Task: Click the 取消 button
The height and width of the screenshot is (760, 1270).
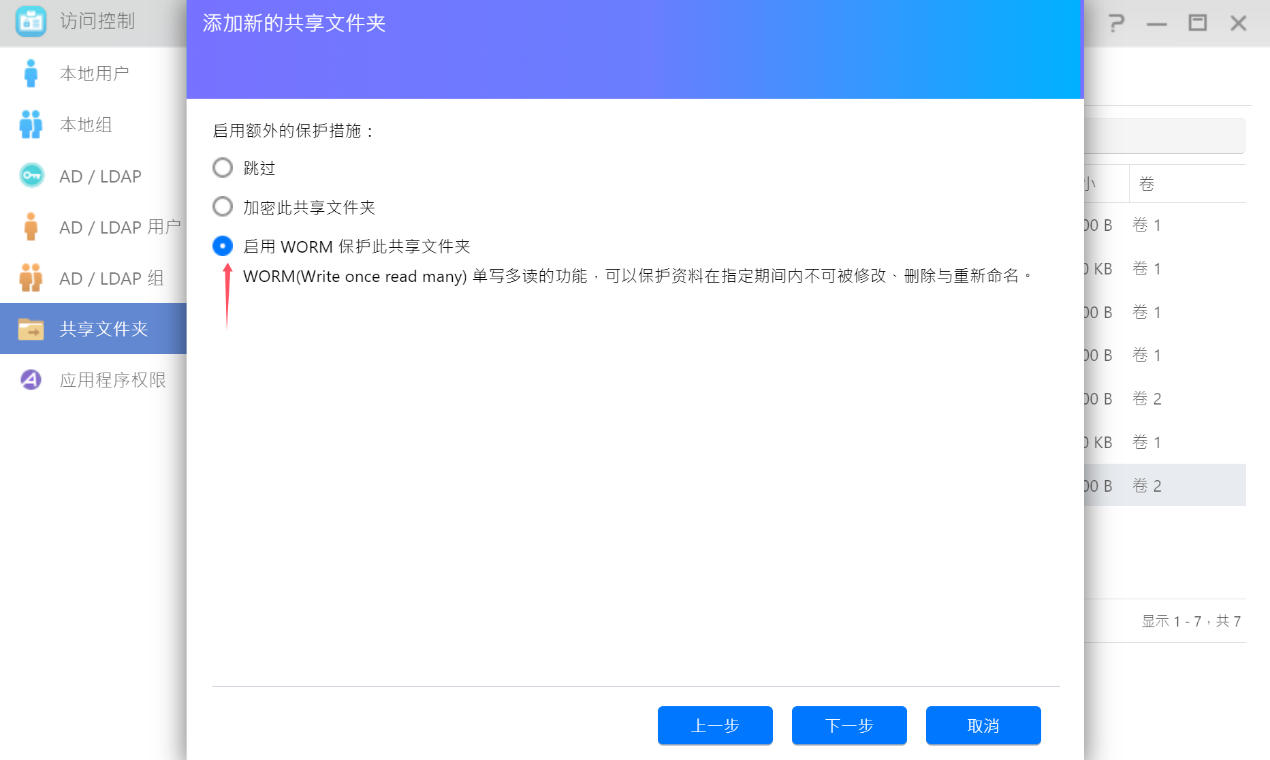Action: pyautogui.click(x=983, y=726)
